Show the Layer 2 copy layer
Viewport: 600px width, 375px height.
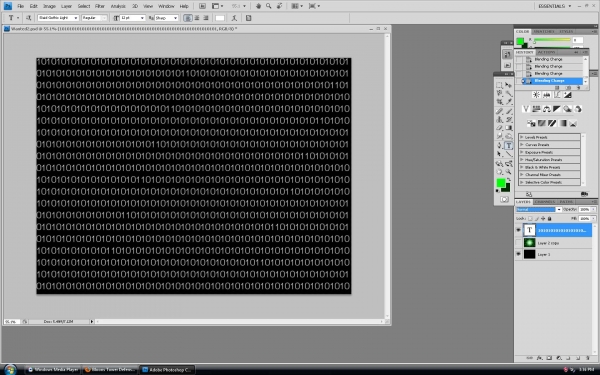coord(518,243)
